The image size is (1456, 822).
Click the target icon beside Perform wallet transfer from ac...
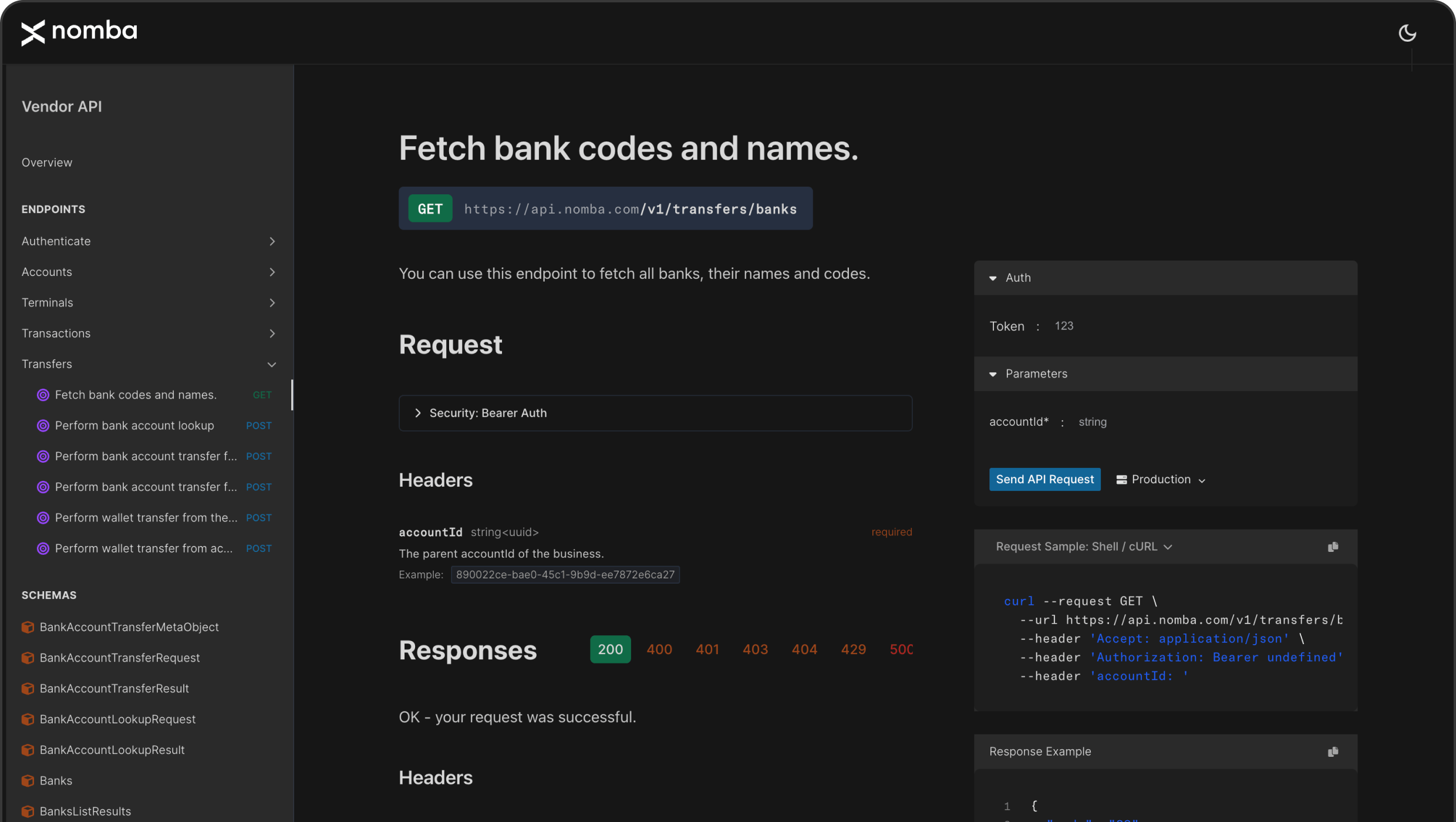(x=43, y=548)
